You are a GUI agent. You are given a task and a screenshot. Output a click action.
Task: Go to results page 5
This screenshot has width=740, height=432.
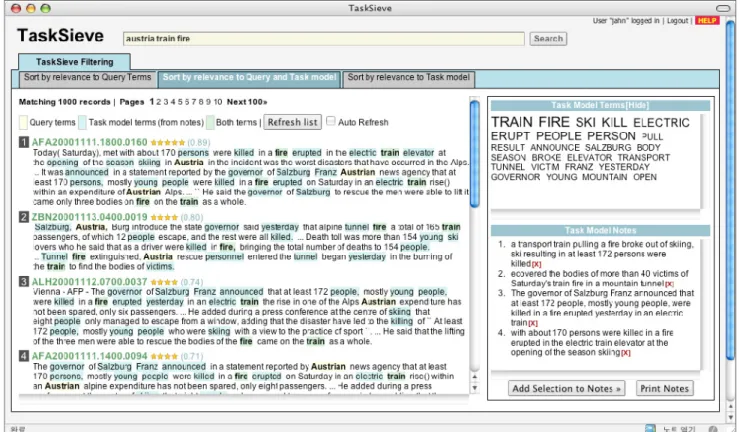pyautogui.click(x=180, y=102)
